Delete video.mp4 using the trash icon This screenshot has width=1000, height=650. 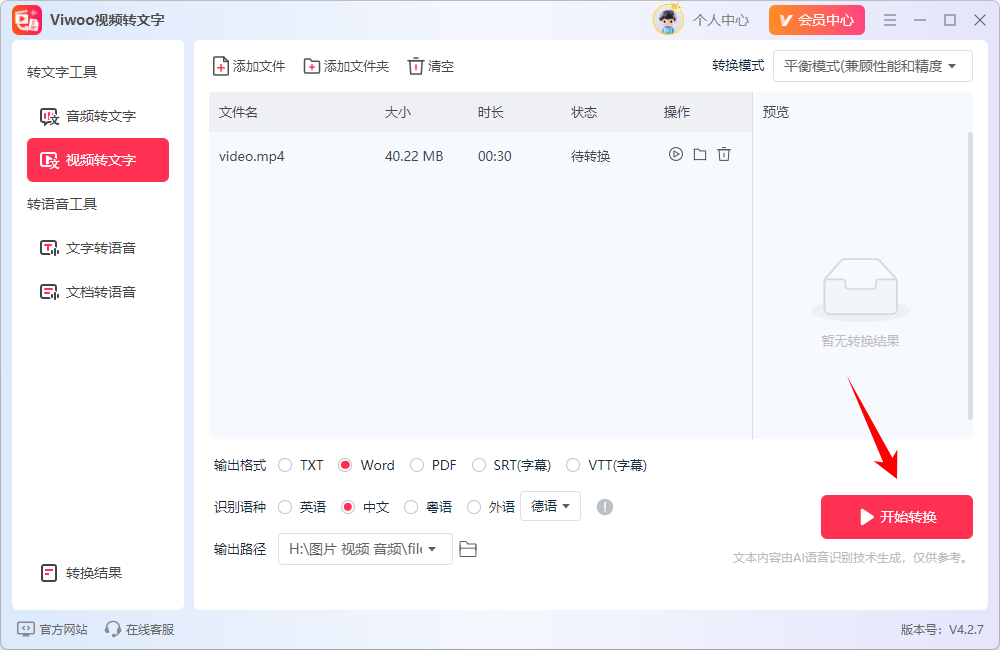click(724, 154)
